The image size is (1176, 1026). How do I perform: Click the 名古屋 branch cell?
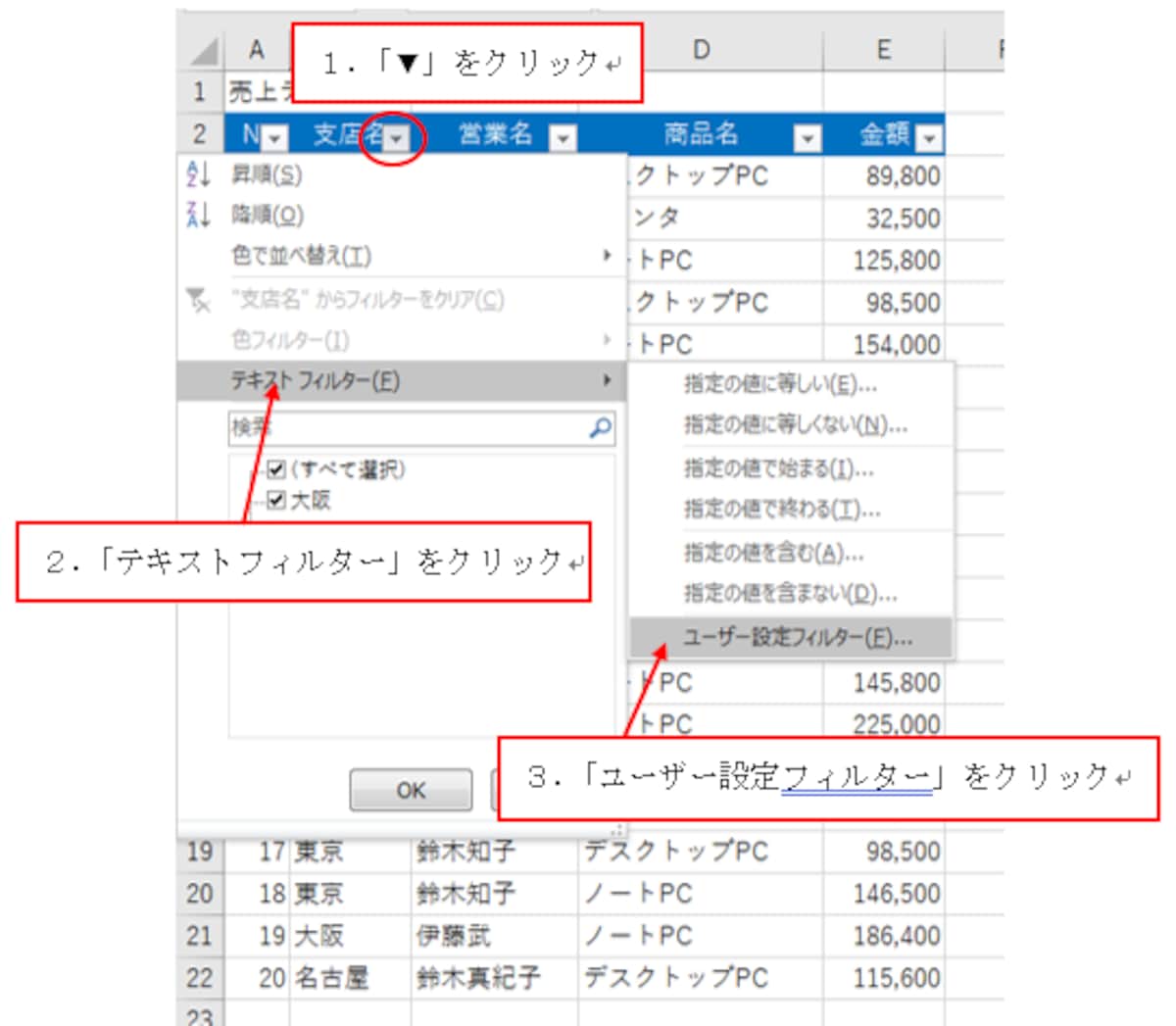pyautogui.click(x=351, y=977)
